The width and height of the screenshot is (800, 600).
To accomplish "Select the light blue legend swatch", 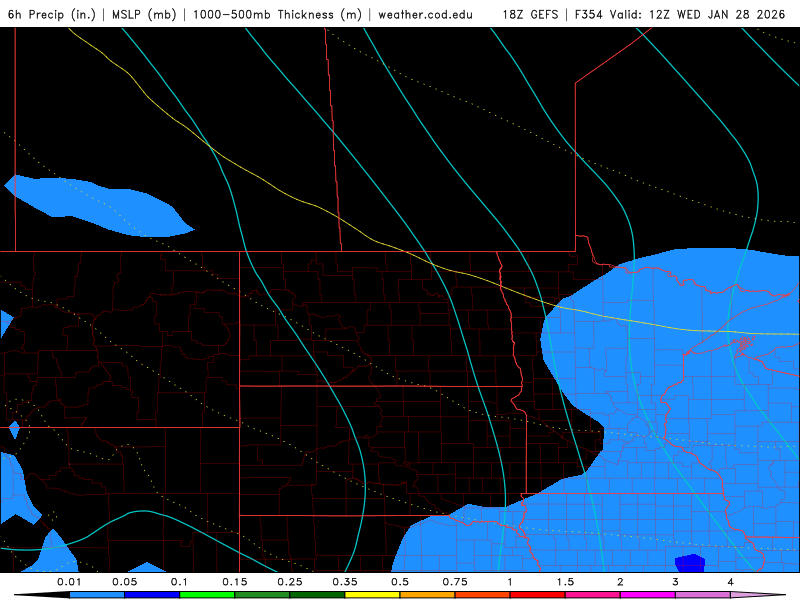I will coord(97,595).
